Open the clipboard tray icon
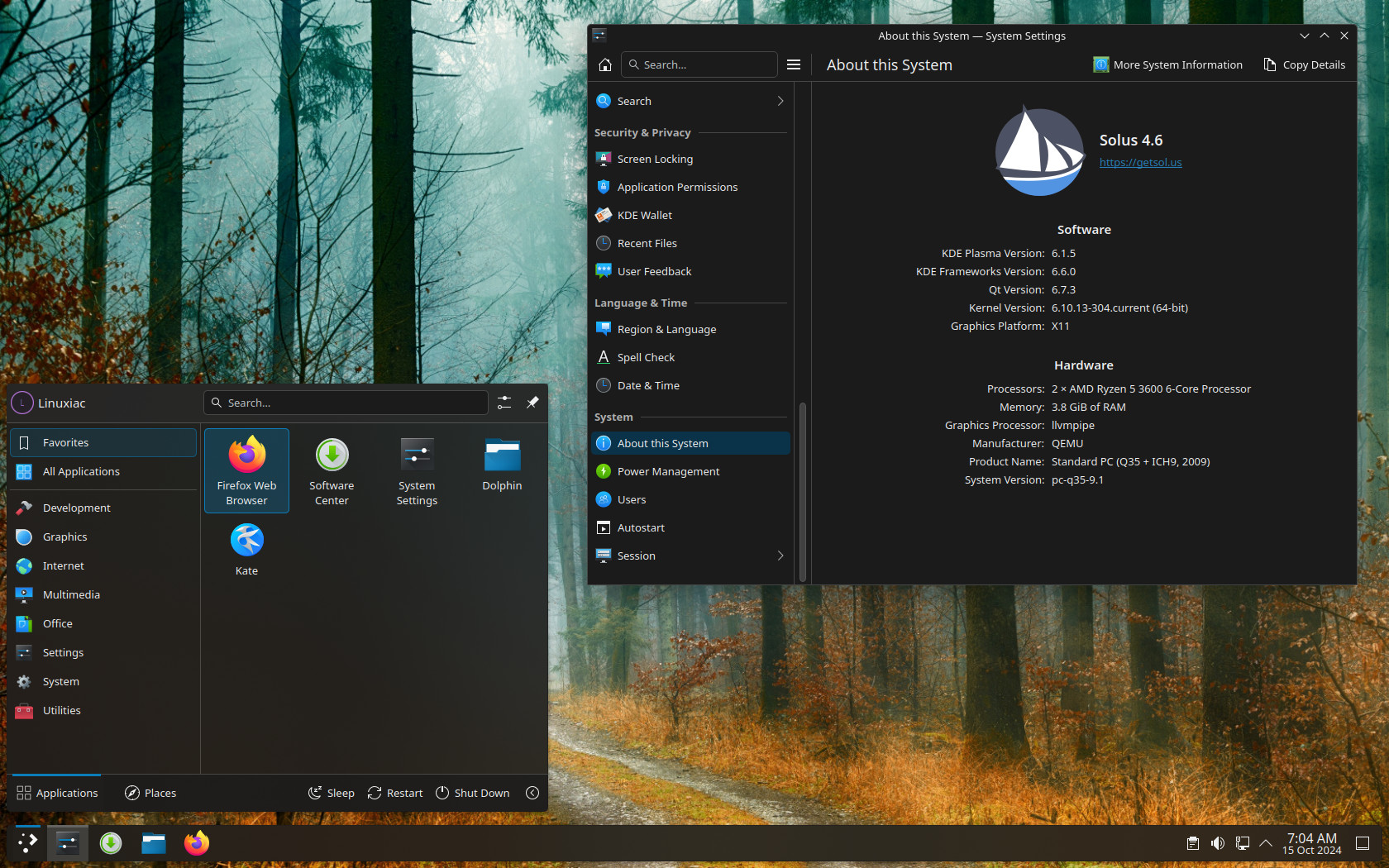 tap(1192, 843)
